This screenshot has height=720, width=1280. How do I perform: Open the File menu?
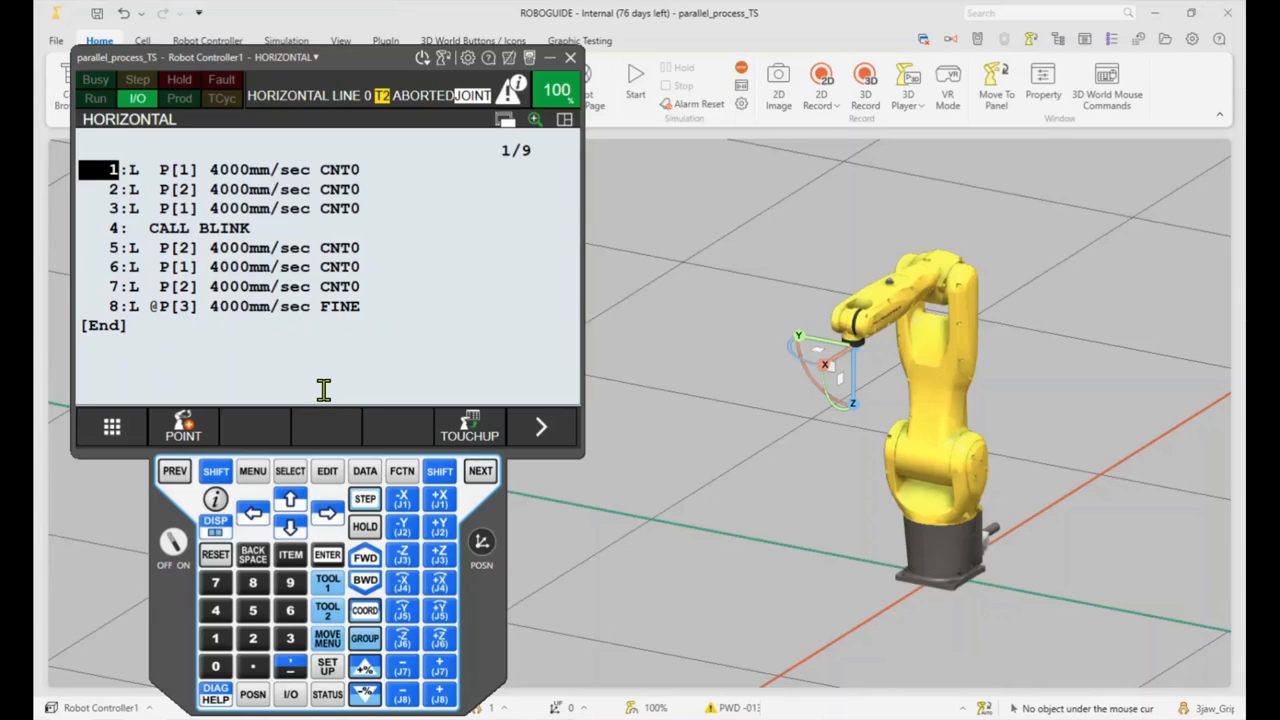click(56, 41)
